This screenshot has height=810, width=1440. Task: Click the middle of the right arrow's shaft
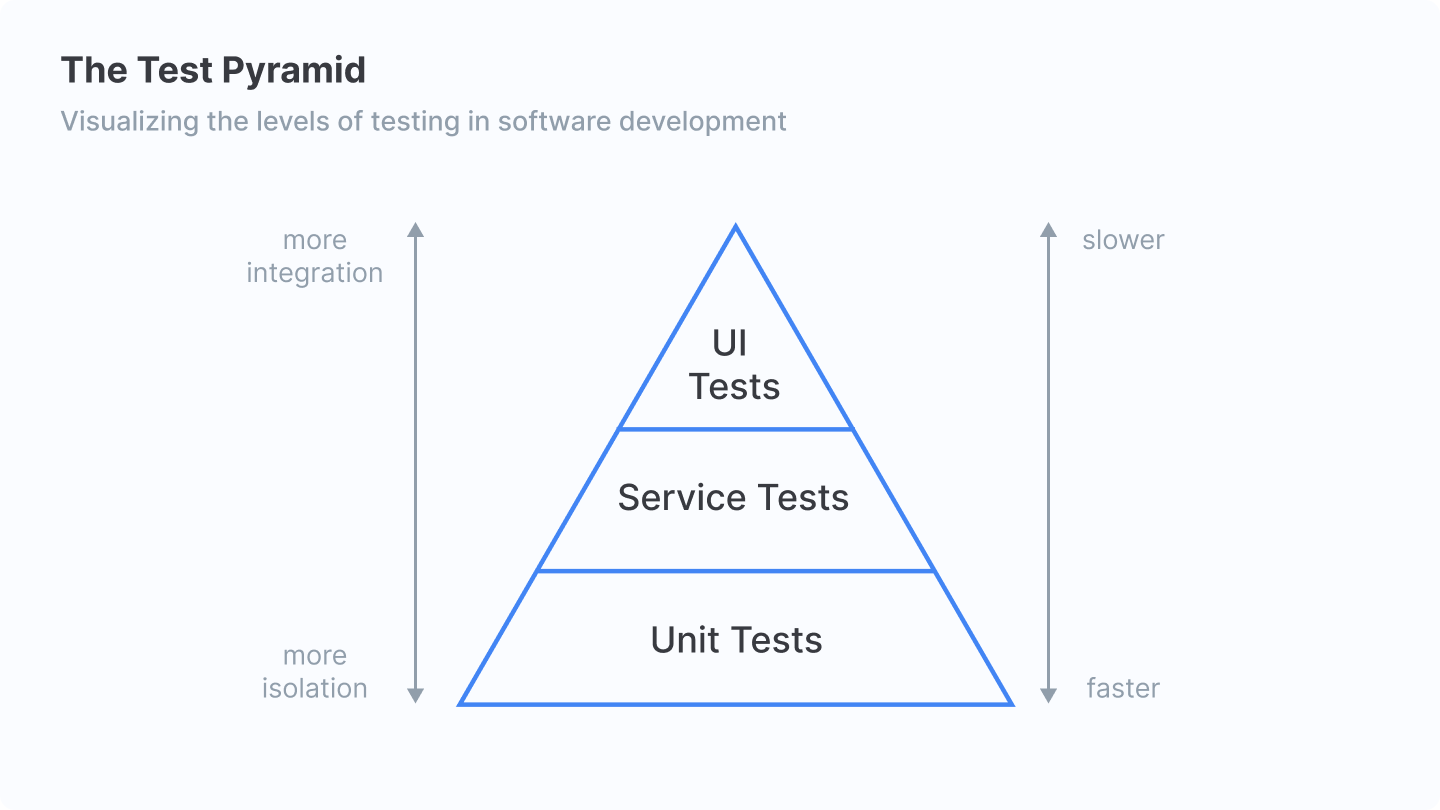point(1048,462)
